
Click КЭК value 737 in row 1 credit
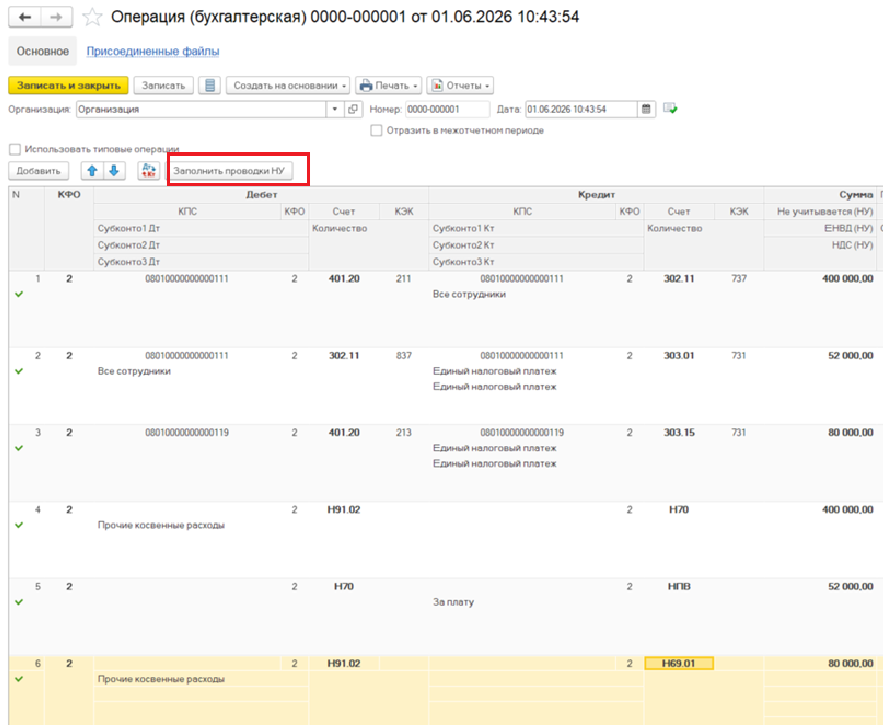click(739, 279)
